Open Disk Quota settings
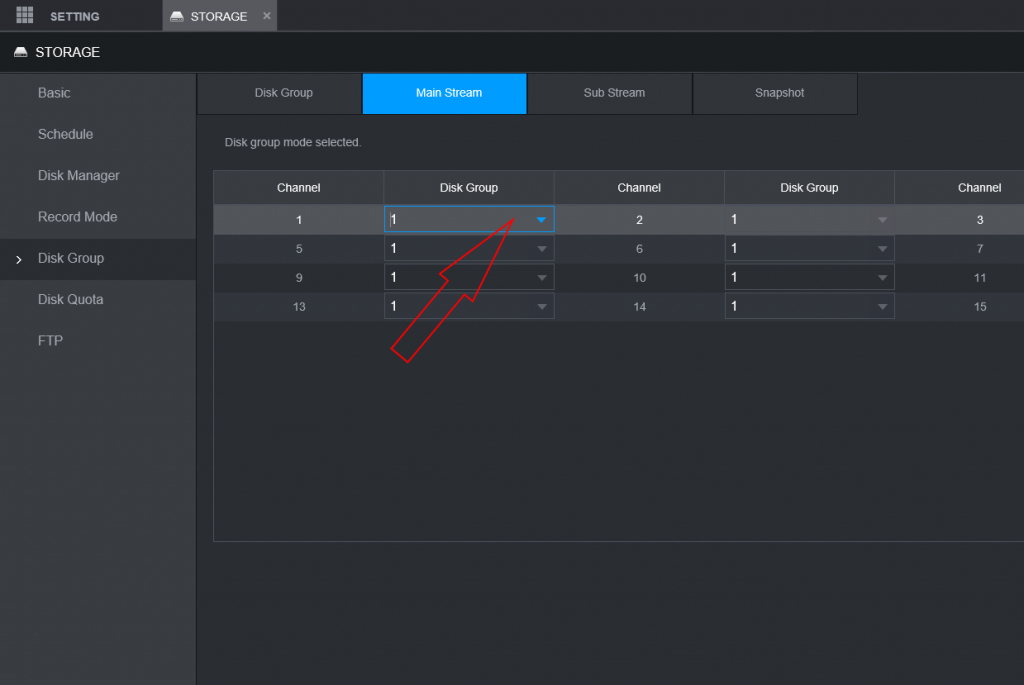Viewport: 1024px width, 685px height. (x=70, y=300)
